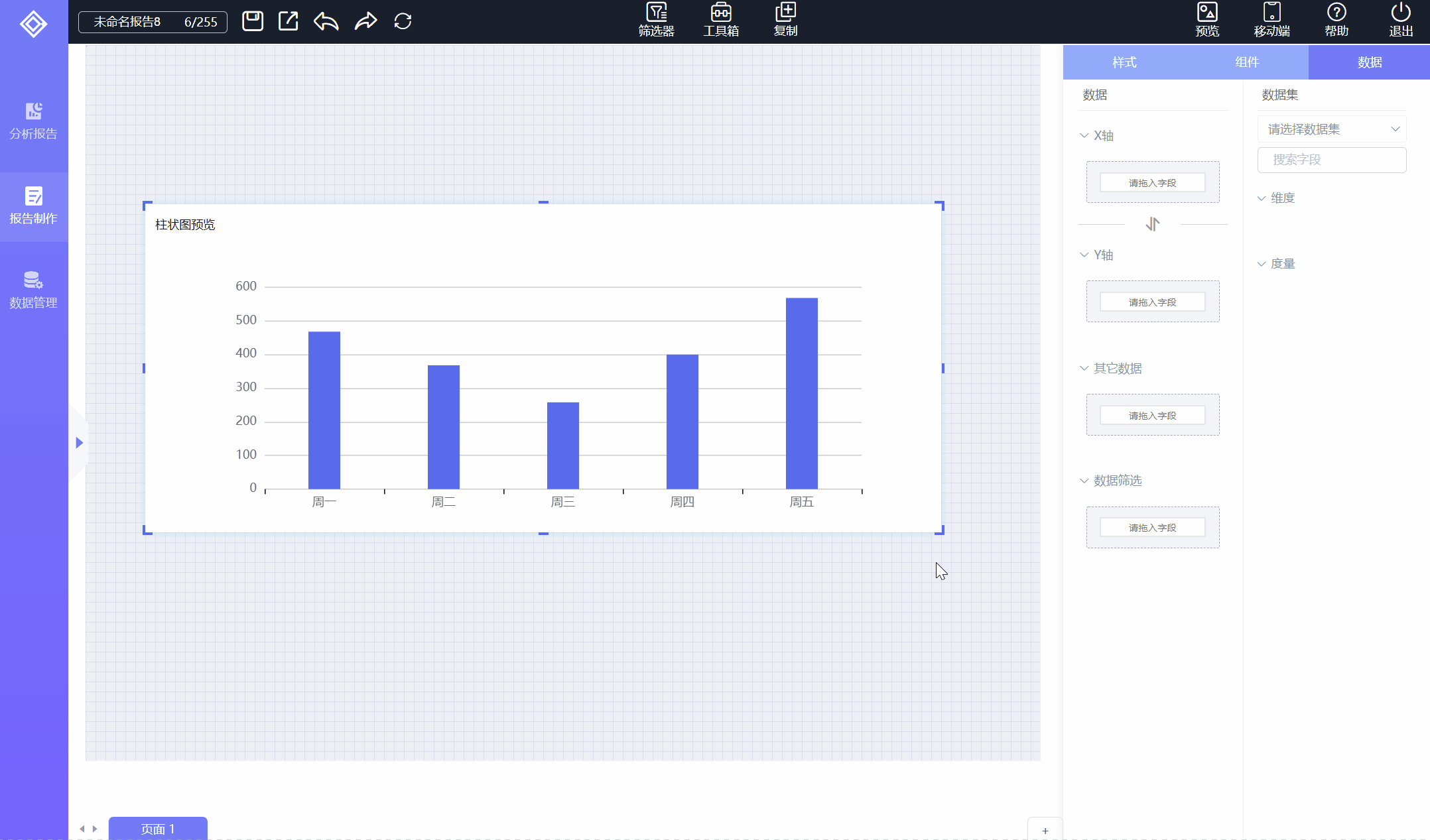Image resolution: width=1430 pixels, height=840 pixels.
Task: Open the 帮助 help icon
Action: (1336, 21)
